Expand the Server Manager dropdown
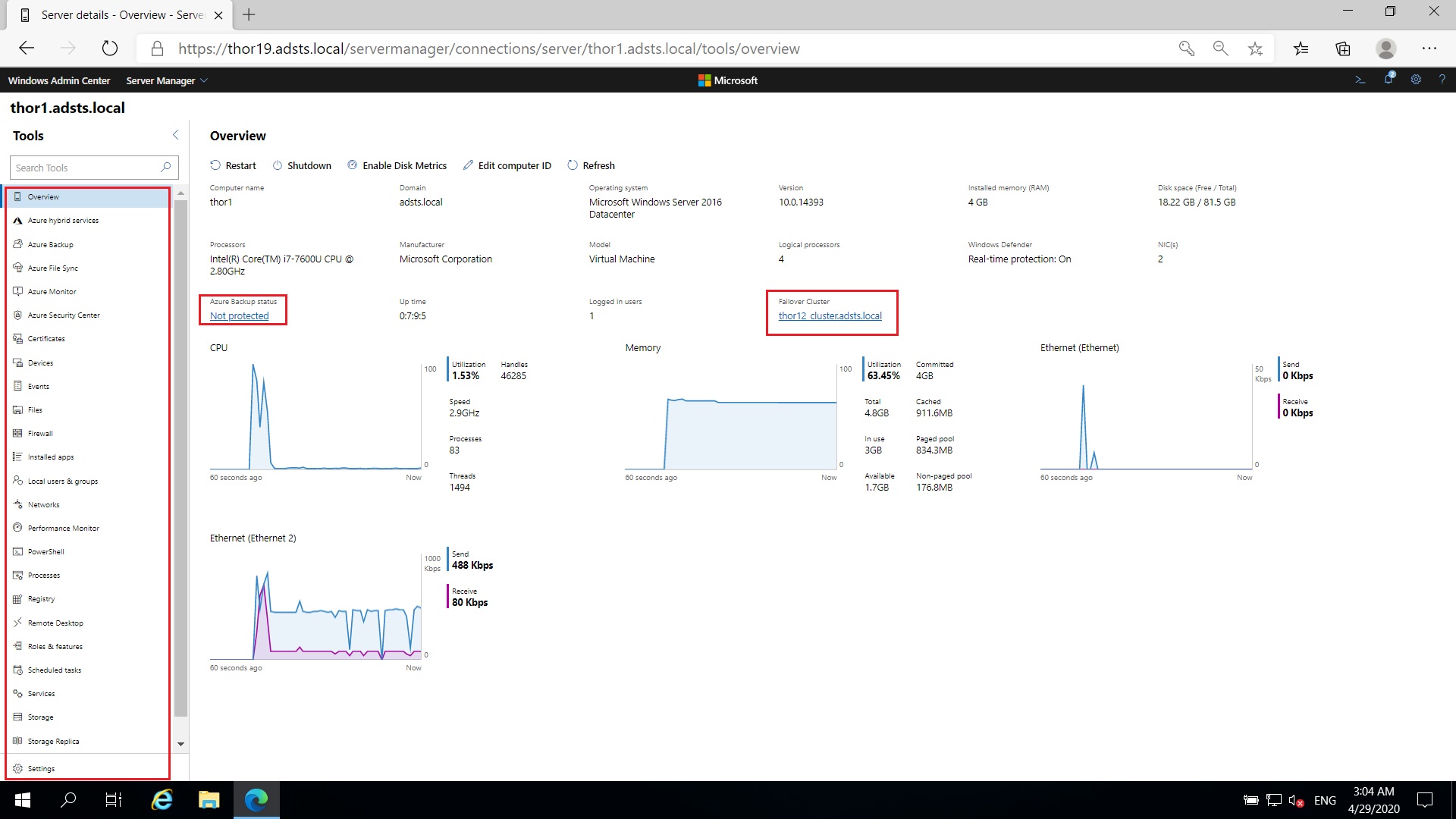 pyautogui.click(x=166, y=80)
